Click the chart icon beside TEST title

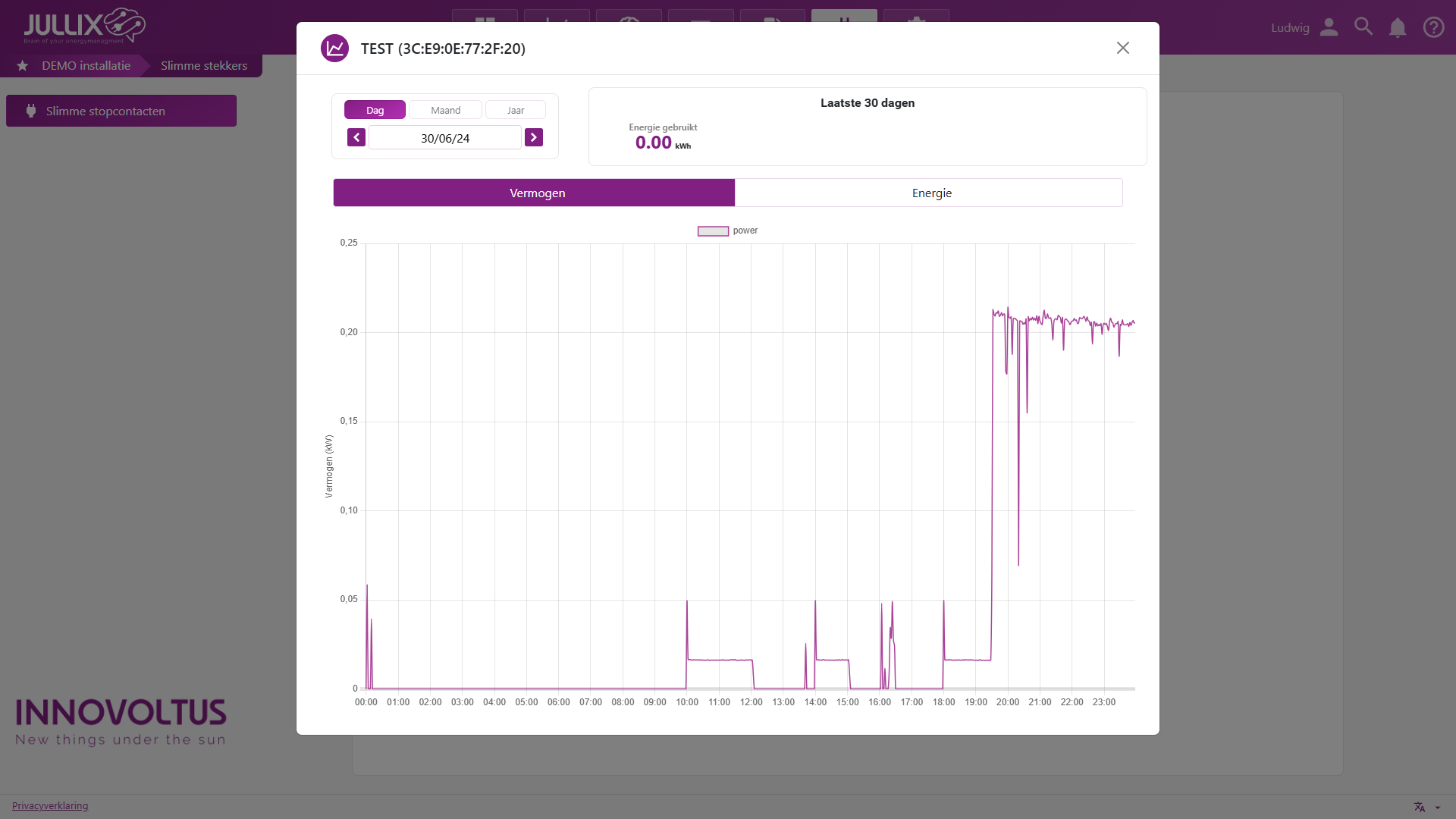(x=334, y=49)
